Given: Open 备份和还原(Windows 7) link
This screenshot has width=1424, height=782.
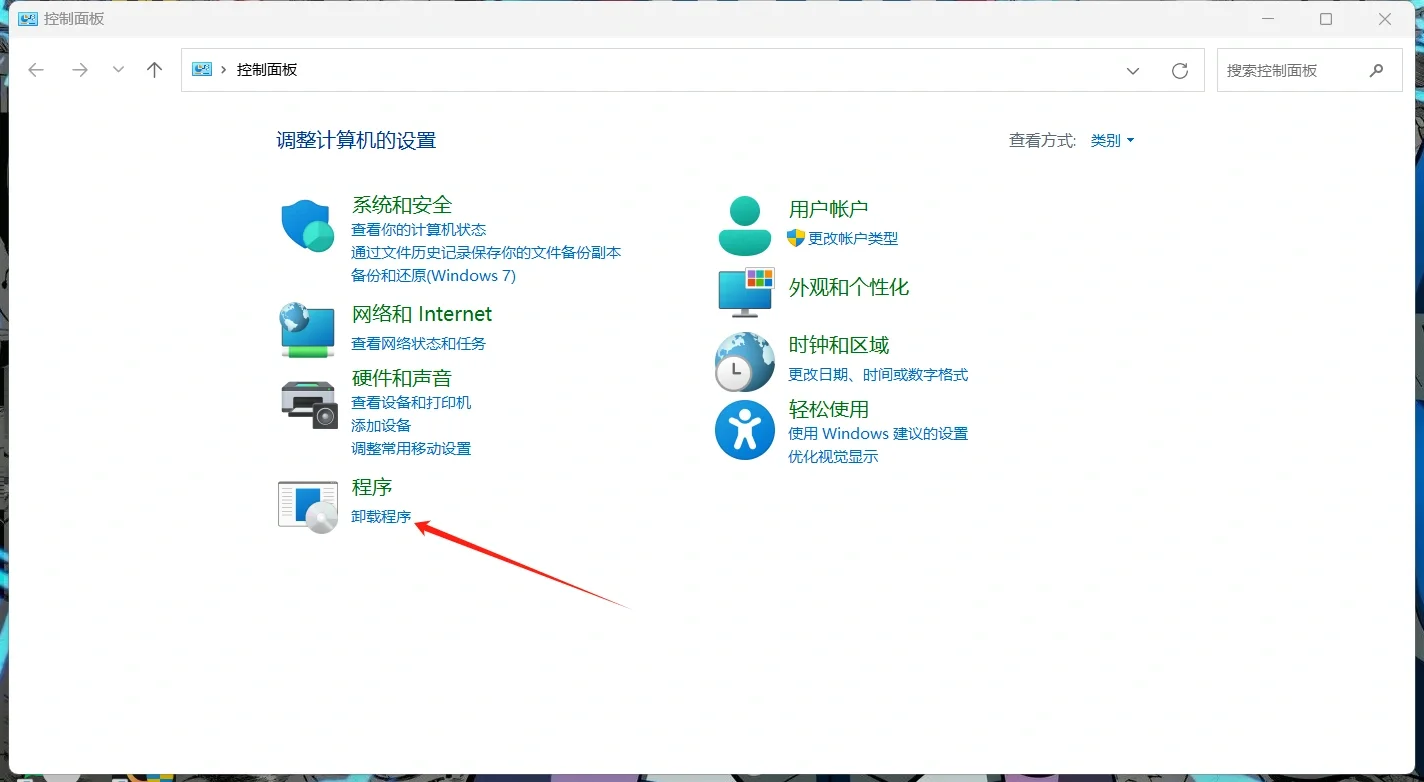Looking at the screenshot, I should 434,275.
